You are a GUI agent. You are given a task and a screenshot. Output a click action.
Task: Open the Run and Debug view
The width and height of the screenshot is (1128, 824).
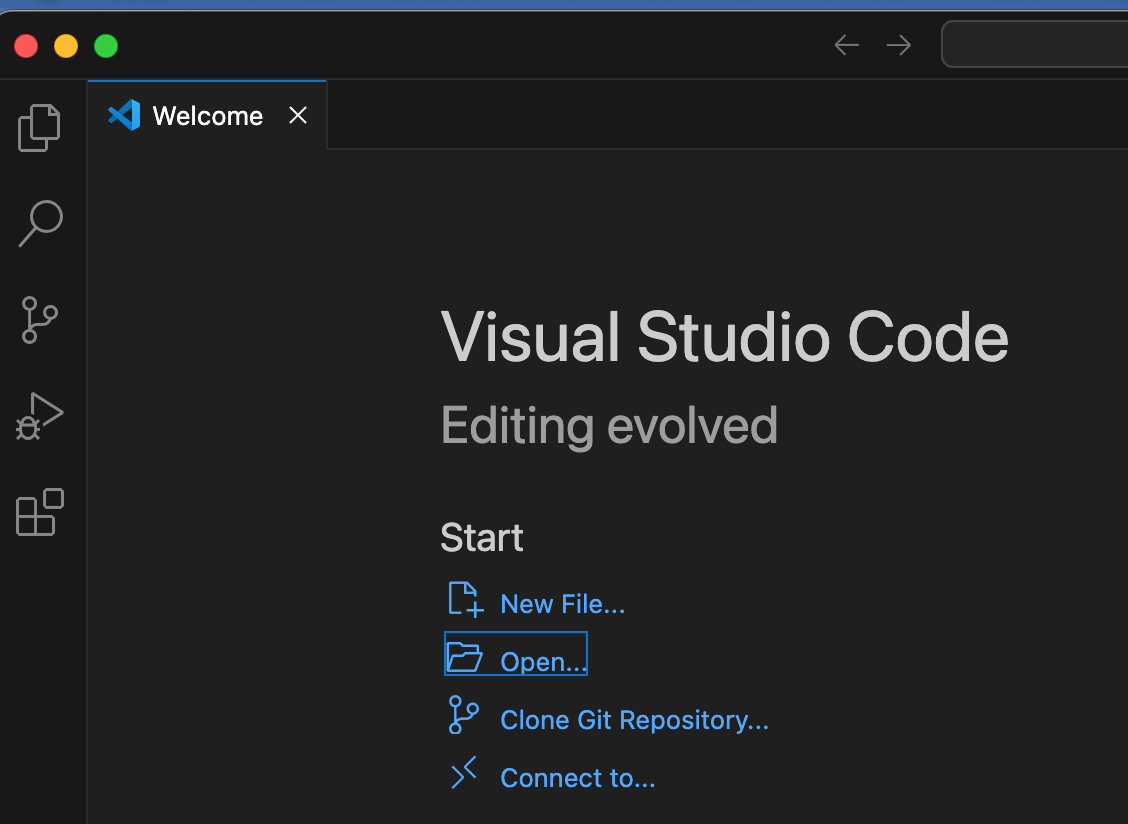[x=40, y=416]
